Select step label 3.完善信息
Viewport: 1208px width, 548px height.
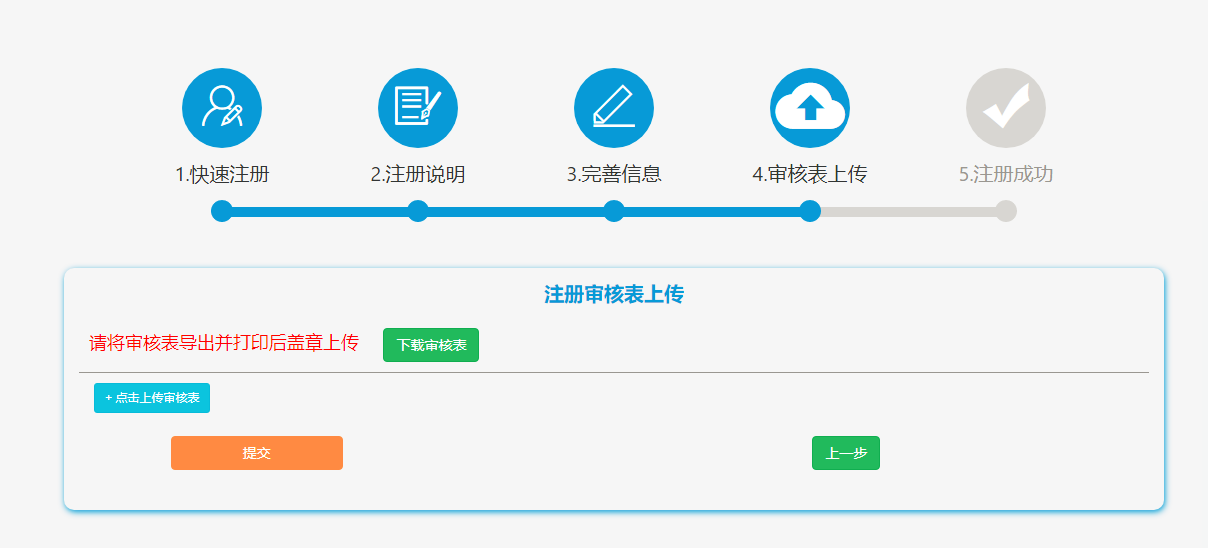(614, 175)
